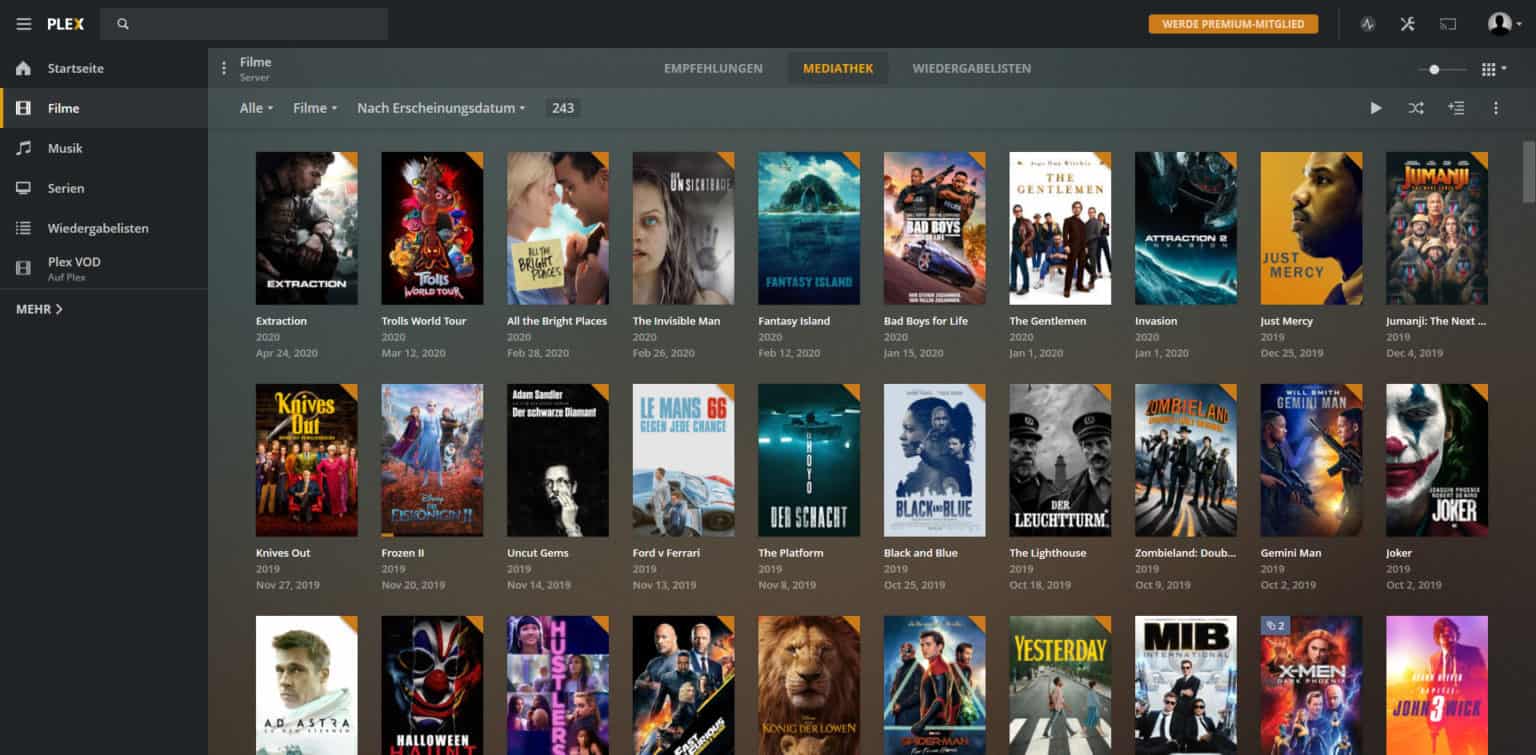Click the cast to device icon
The image size is (1536, 755).
(1448, 24)
